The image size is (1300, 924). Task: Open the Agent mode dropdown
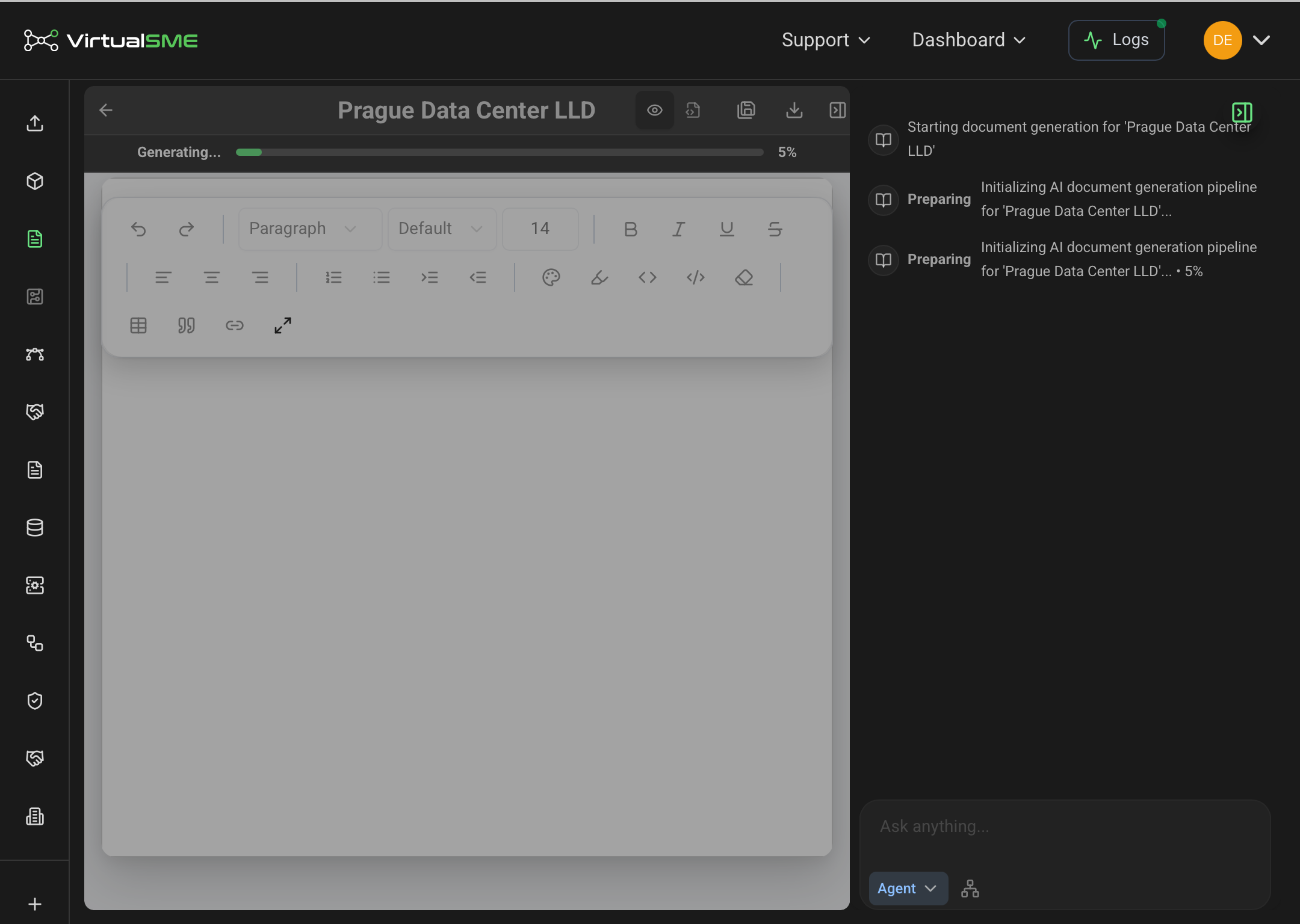tap(908, 889)
